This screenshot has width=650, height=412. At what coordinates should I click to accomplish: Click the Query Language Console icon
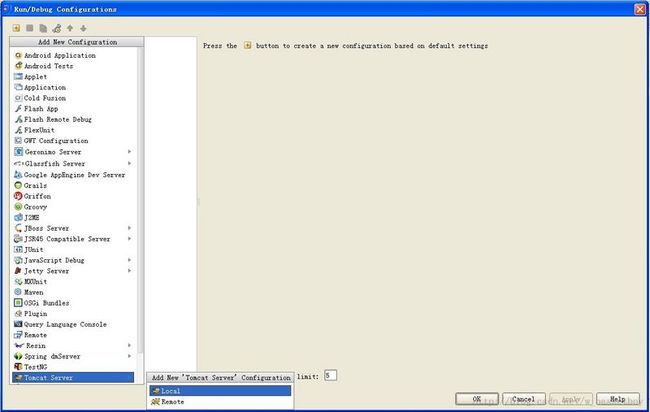18,324
